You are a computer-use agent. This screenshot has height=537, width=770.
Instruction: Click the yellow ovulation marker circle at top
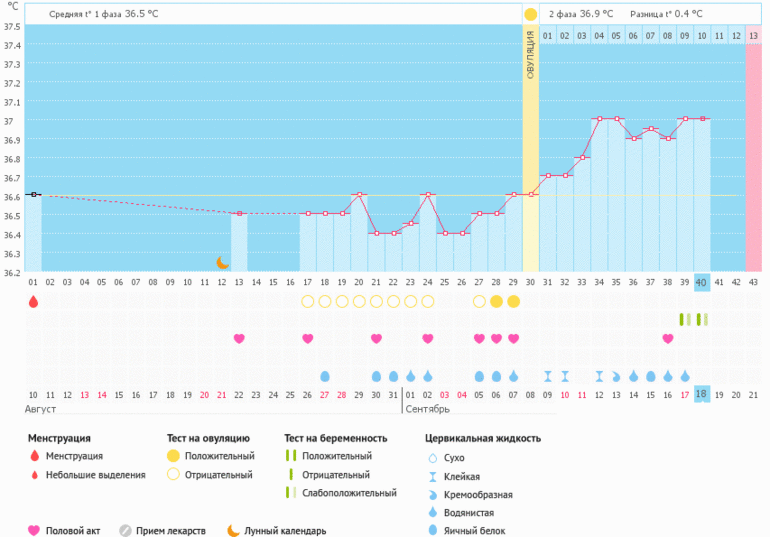tap(530, 14)
